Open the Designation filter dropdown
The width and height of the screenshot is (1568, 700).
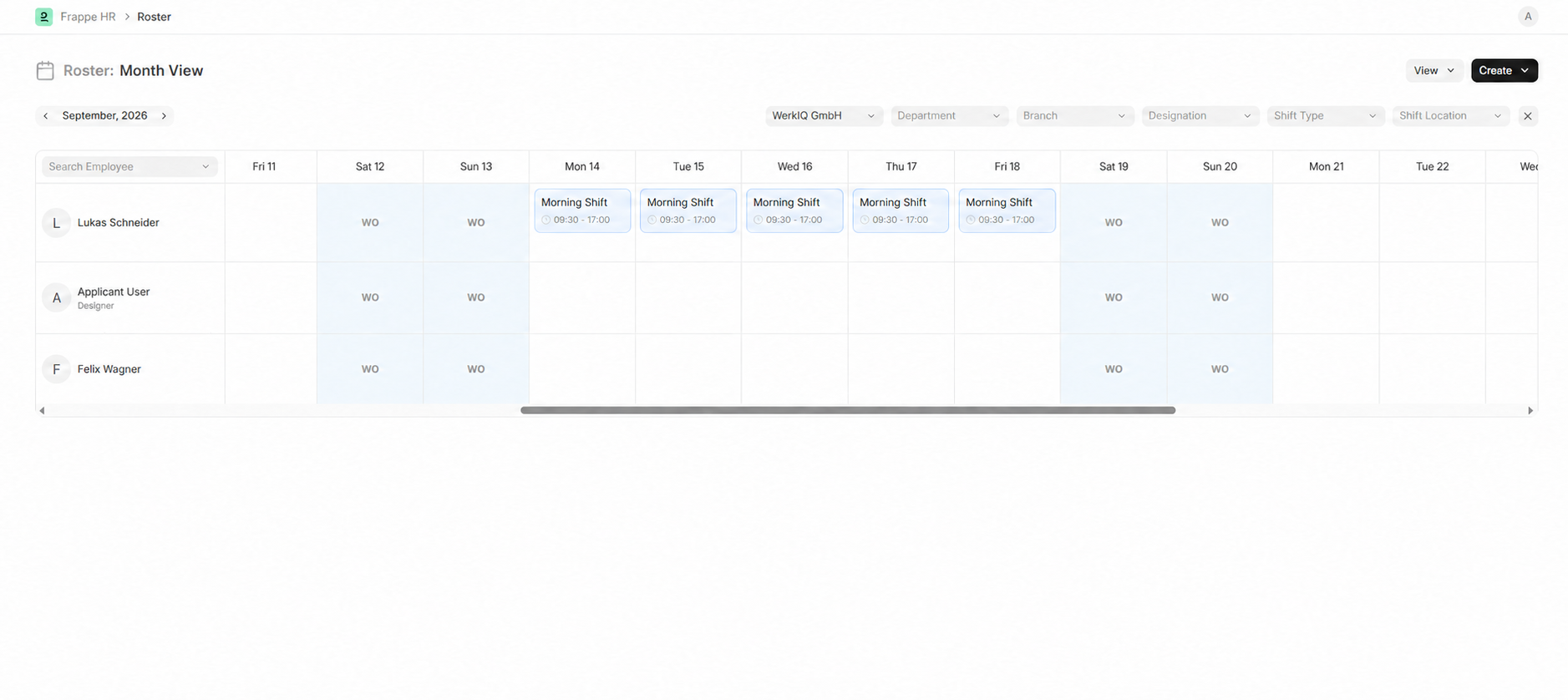(1200, 116)
